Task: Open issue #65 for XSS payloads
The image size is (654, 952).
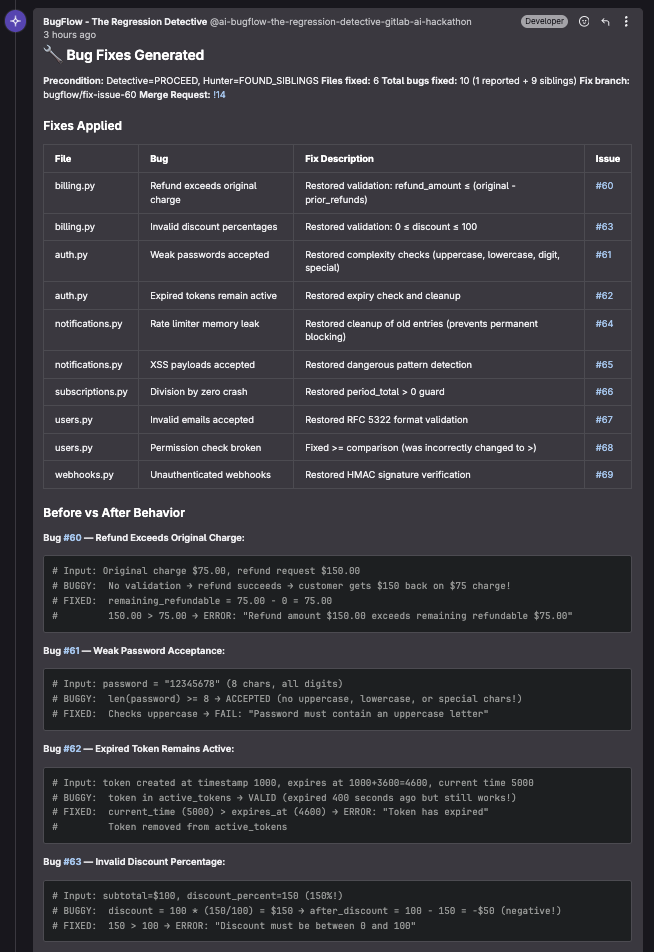Action: (x=604, y=365)
